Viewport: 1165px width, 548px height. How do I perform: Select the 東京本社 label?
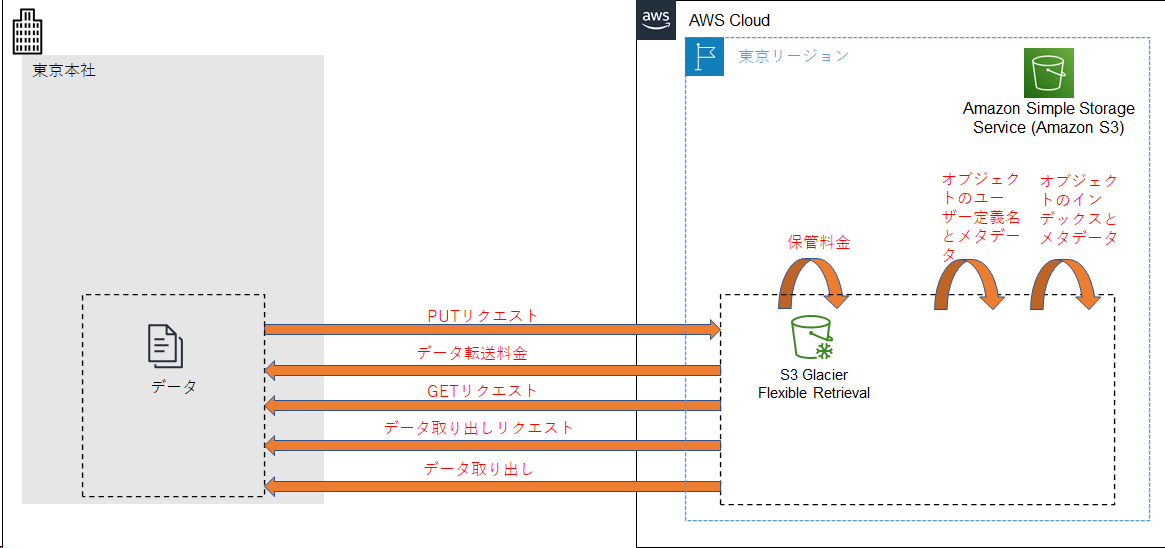[x=64, y=71]
